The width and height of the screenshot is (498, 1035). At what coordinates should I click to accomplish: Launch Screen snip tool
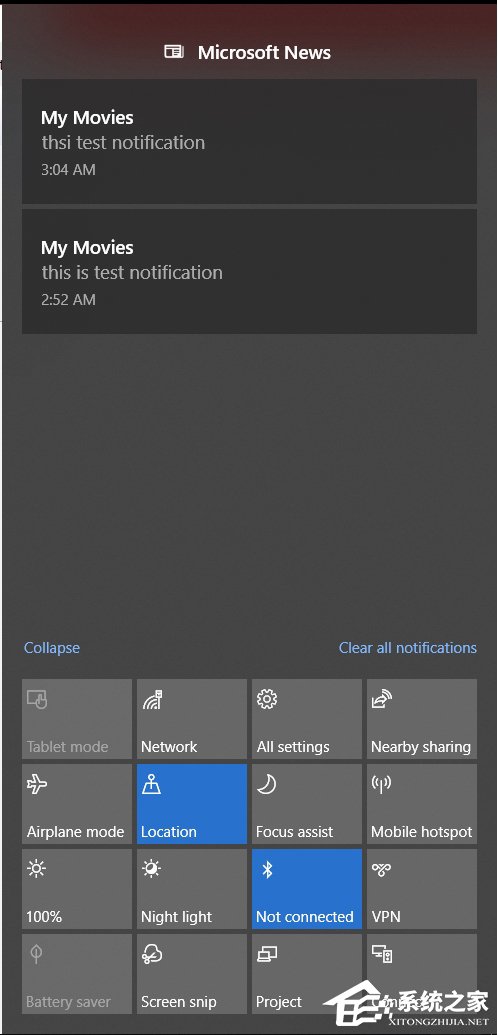click(192, 974)
